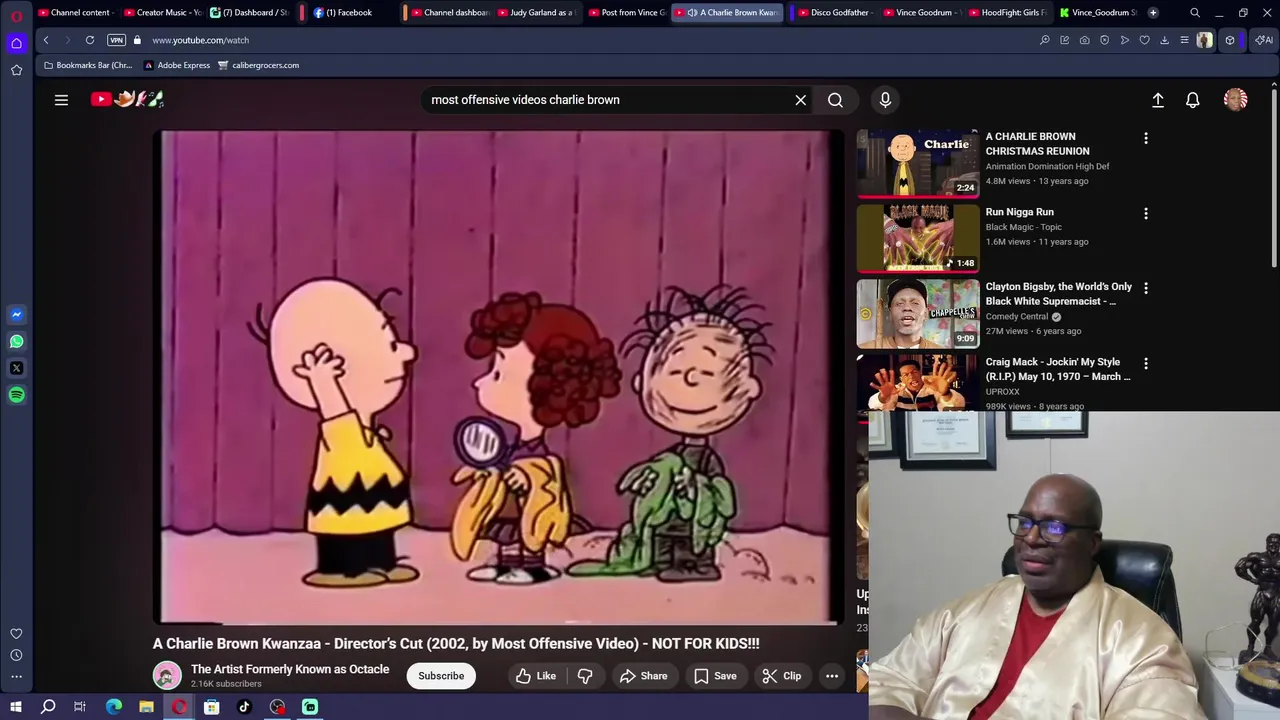Viewport: 1280px width, 720px height.
Task: Switch to the Vince_Goodrum Kick tab
Action: click(1099, 12)
